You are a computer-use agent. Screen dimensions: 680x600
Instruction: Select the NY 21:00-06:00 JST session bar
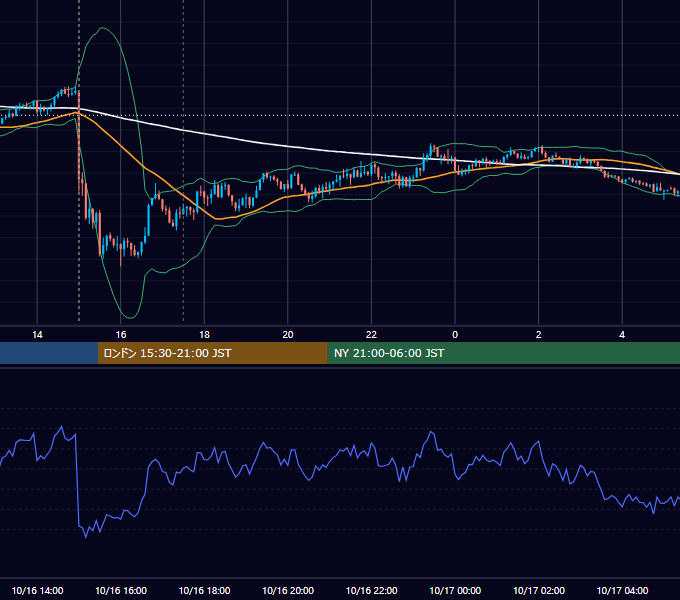point(503,353)
